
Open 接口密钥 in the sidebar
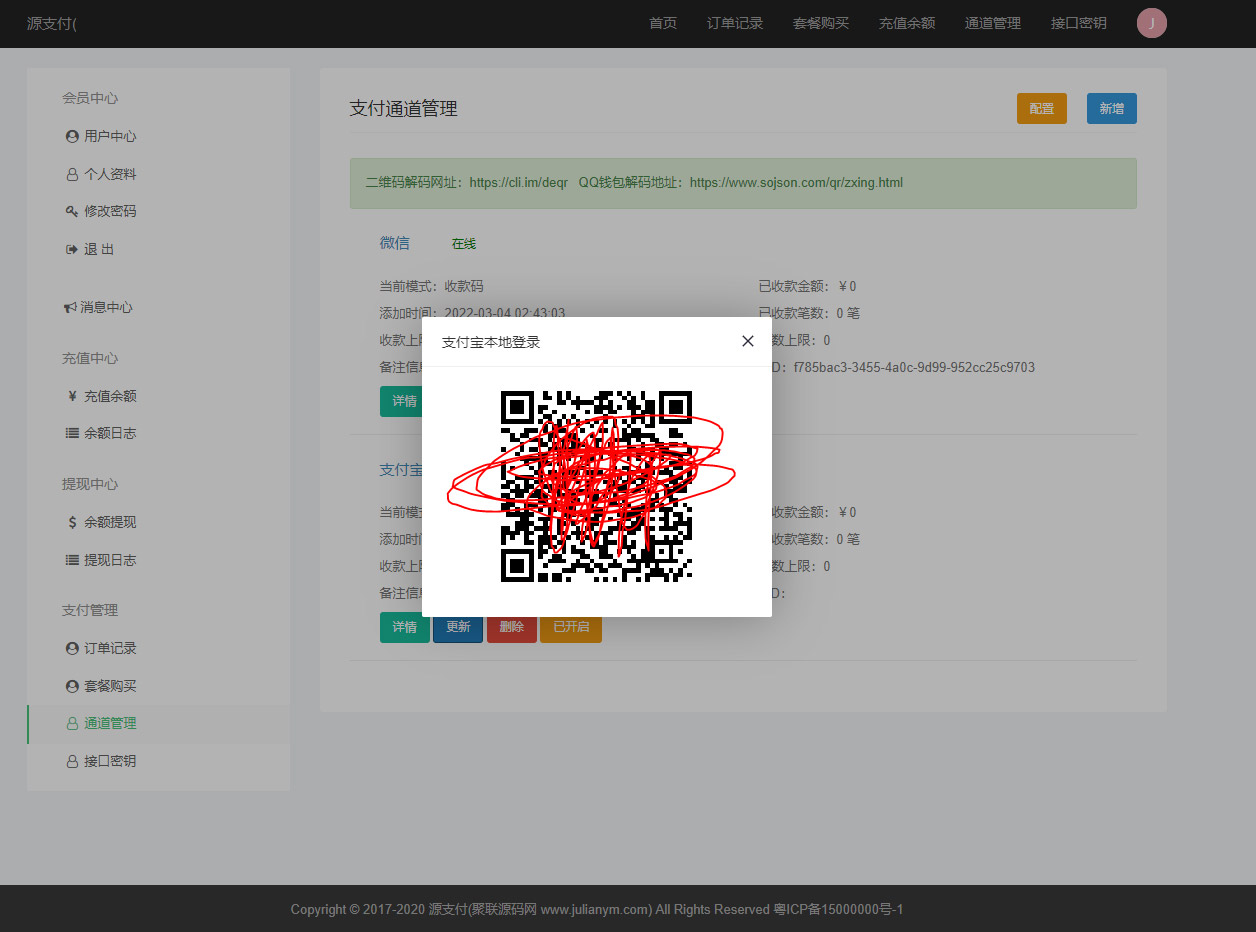109,761
